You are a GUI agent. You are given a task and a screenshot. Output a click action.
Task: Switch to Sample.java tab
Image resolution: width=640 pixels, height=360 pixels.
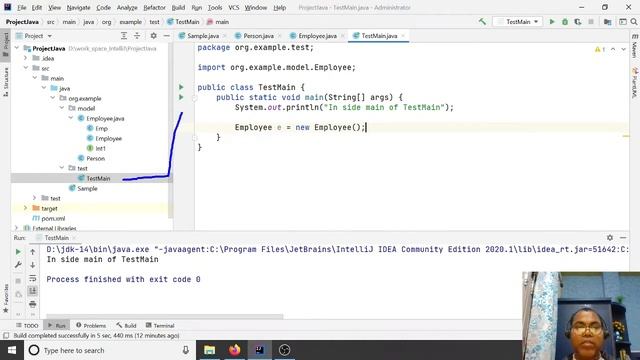pos(203,36)
